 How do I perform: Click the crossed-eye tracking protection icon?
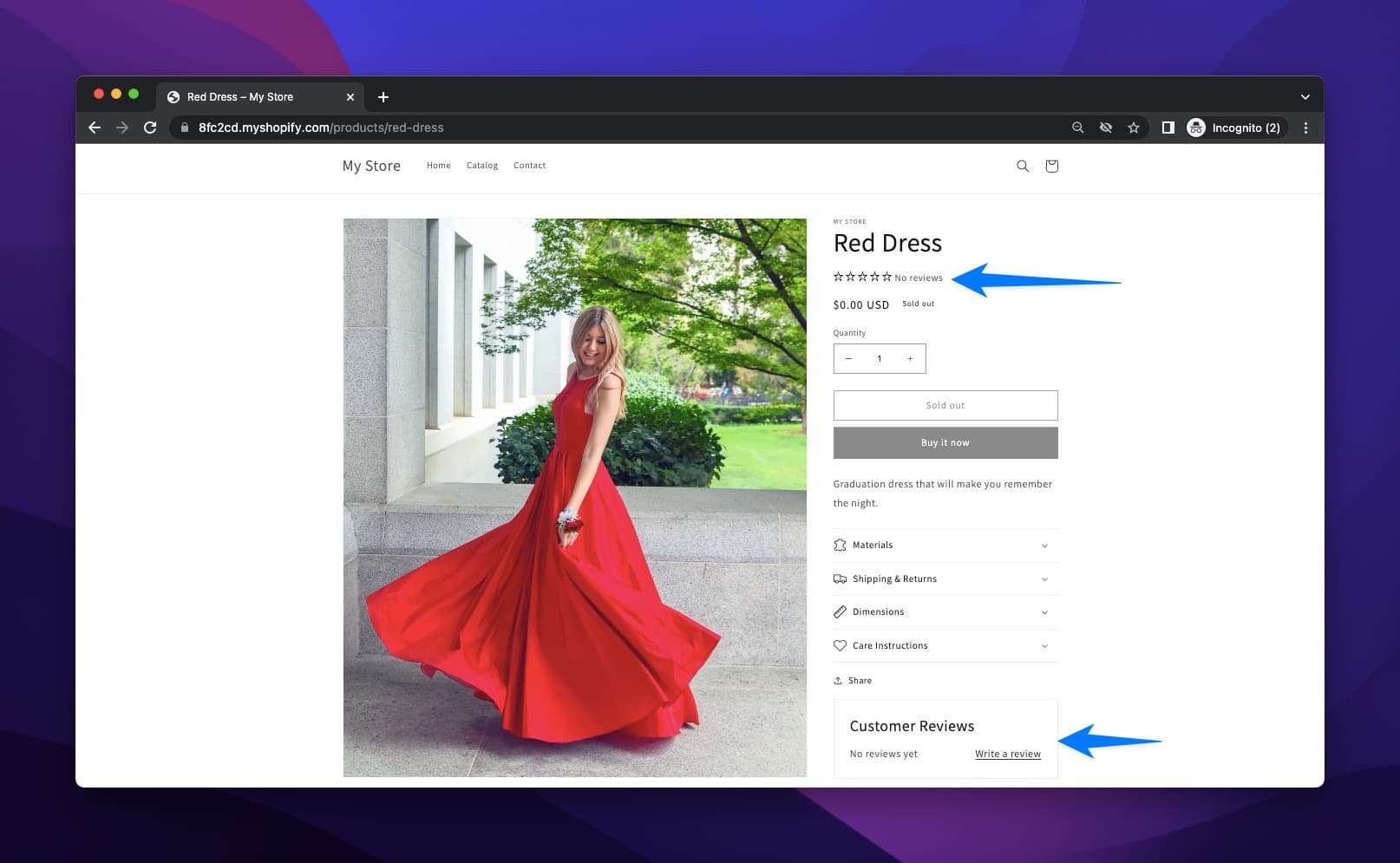pos(1106,127)
